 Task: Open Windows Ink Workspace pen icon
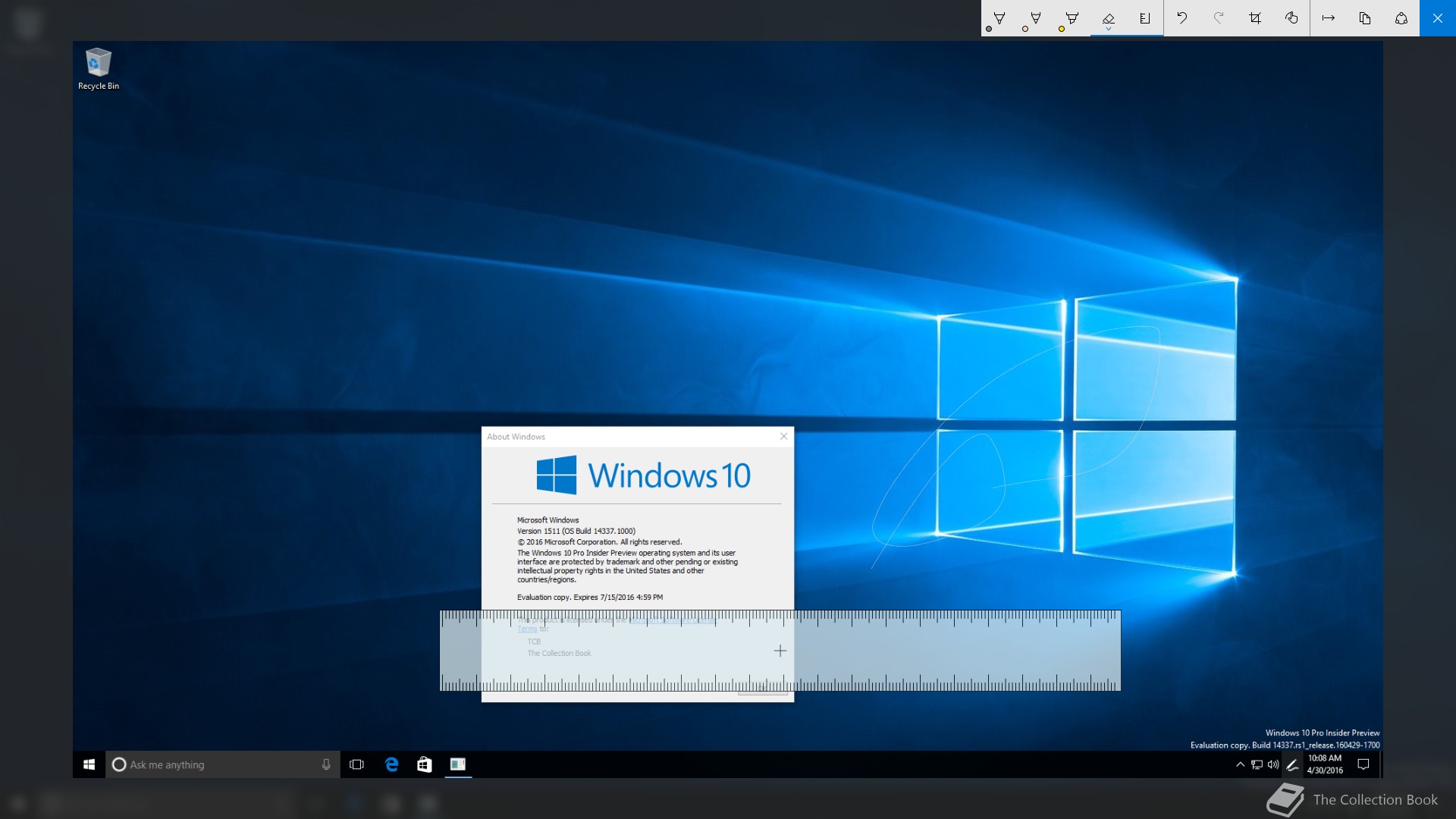pos(1292,764)
